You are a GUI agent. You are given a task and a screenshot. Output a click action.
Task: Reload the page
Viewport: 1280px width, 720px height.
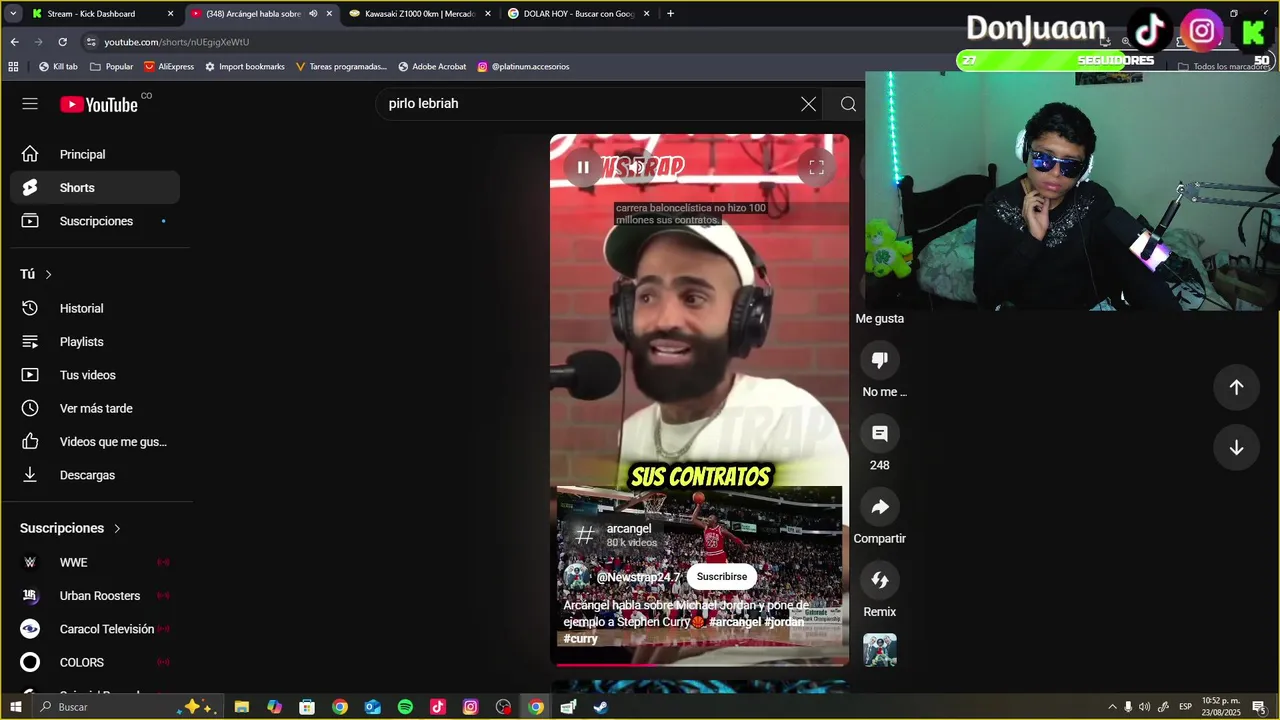point(62,42)
